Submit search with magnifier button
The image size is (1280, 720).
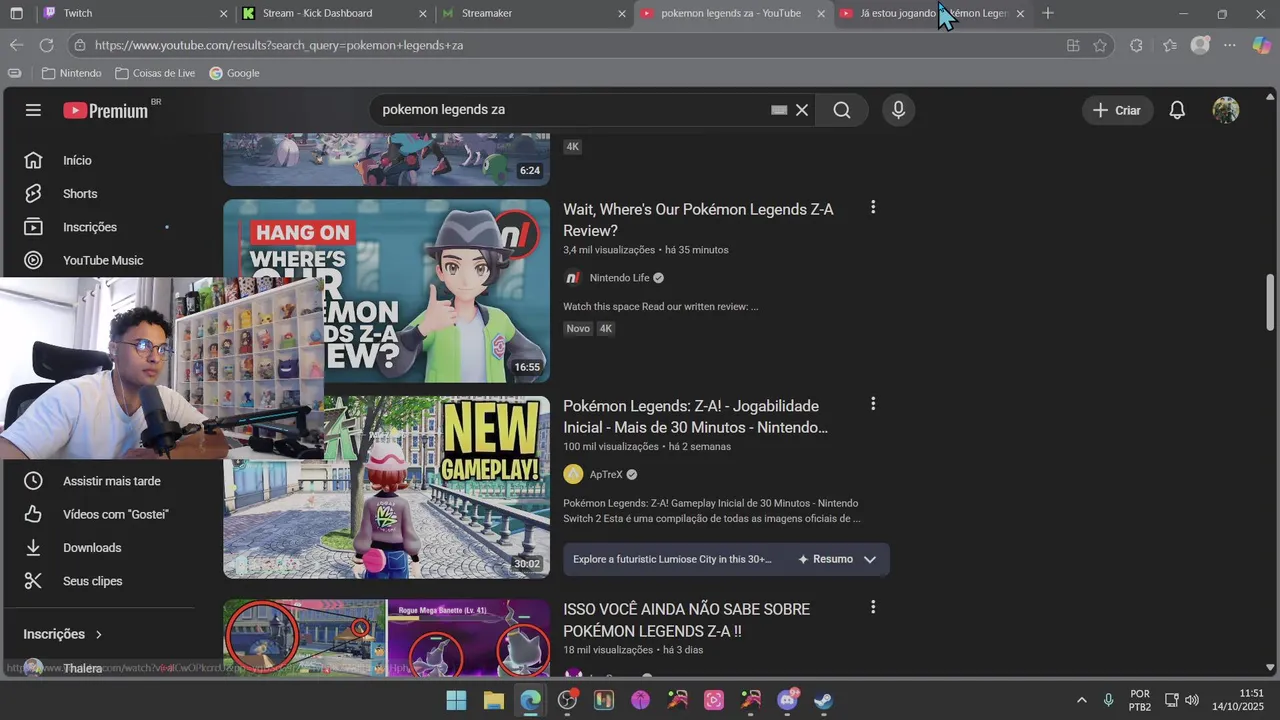point(842,110)
